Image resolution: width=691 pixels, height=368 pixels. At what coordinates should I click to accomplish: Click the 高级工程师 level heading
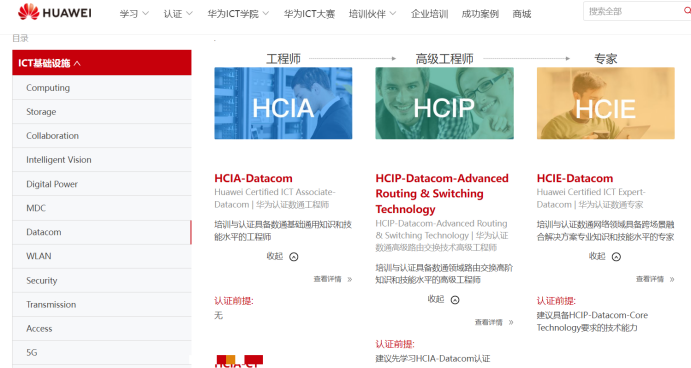click(444, 59)
